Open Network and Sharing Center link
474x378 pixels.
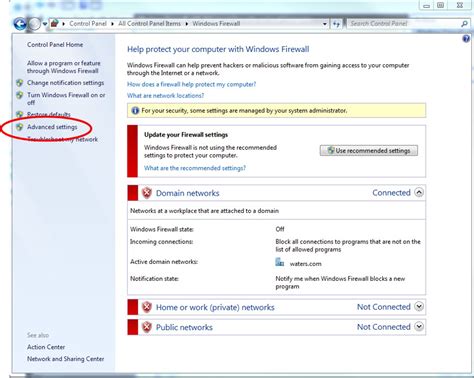(66, 359)
